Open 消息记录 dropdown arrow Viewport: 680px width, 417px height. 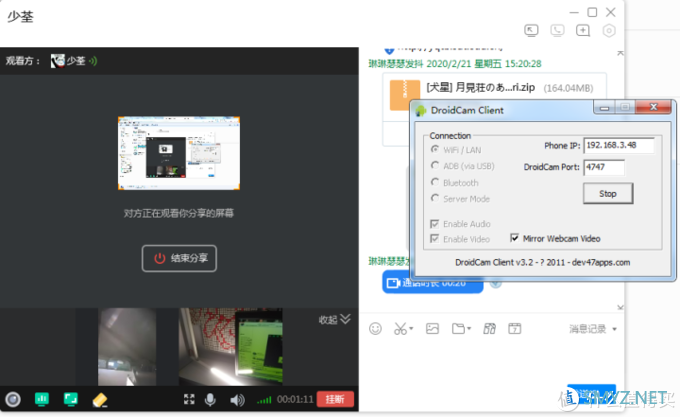615,329
